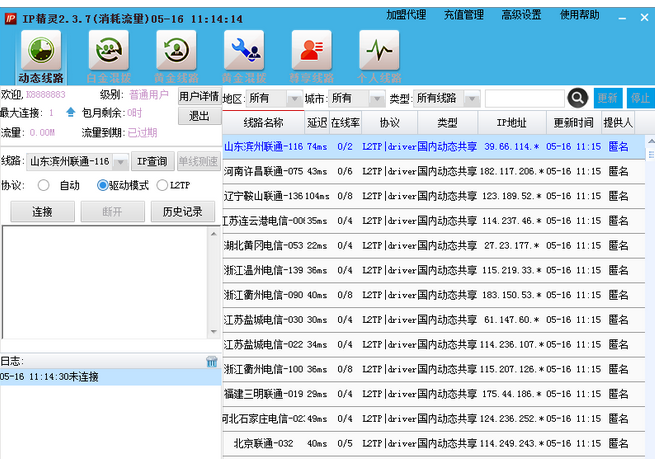Expand the 地区 region dropdown
655x459 pixels.
click(x=294, y=99)
